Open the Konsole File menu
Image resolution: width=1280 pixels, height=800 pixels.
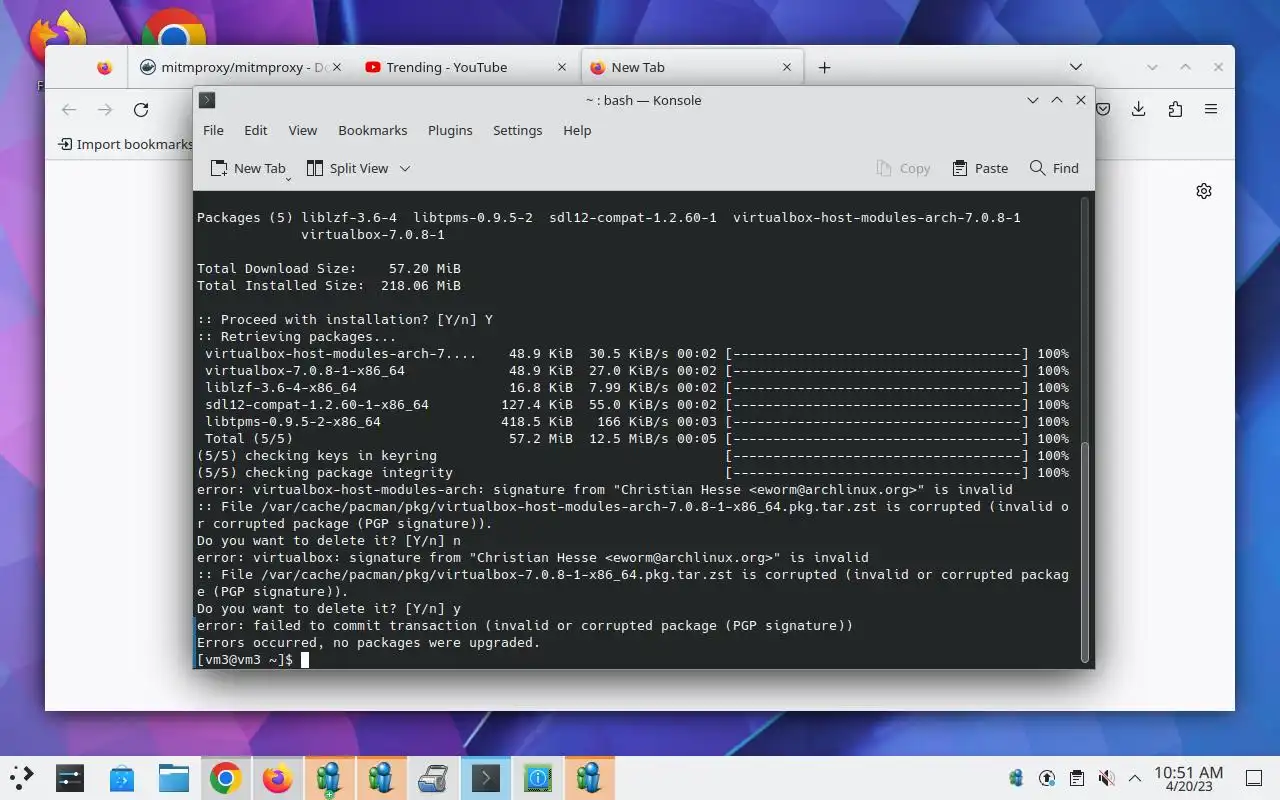pyautogui.click(x=213, y=130)
